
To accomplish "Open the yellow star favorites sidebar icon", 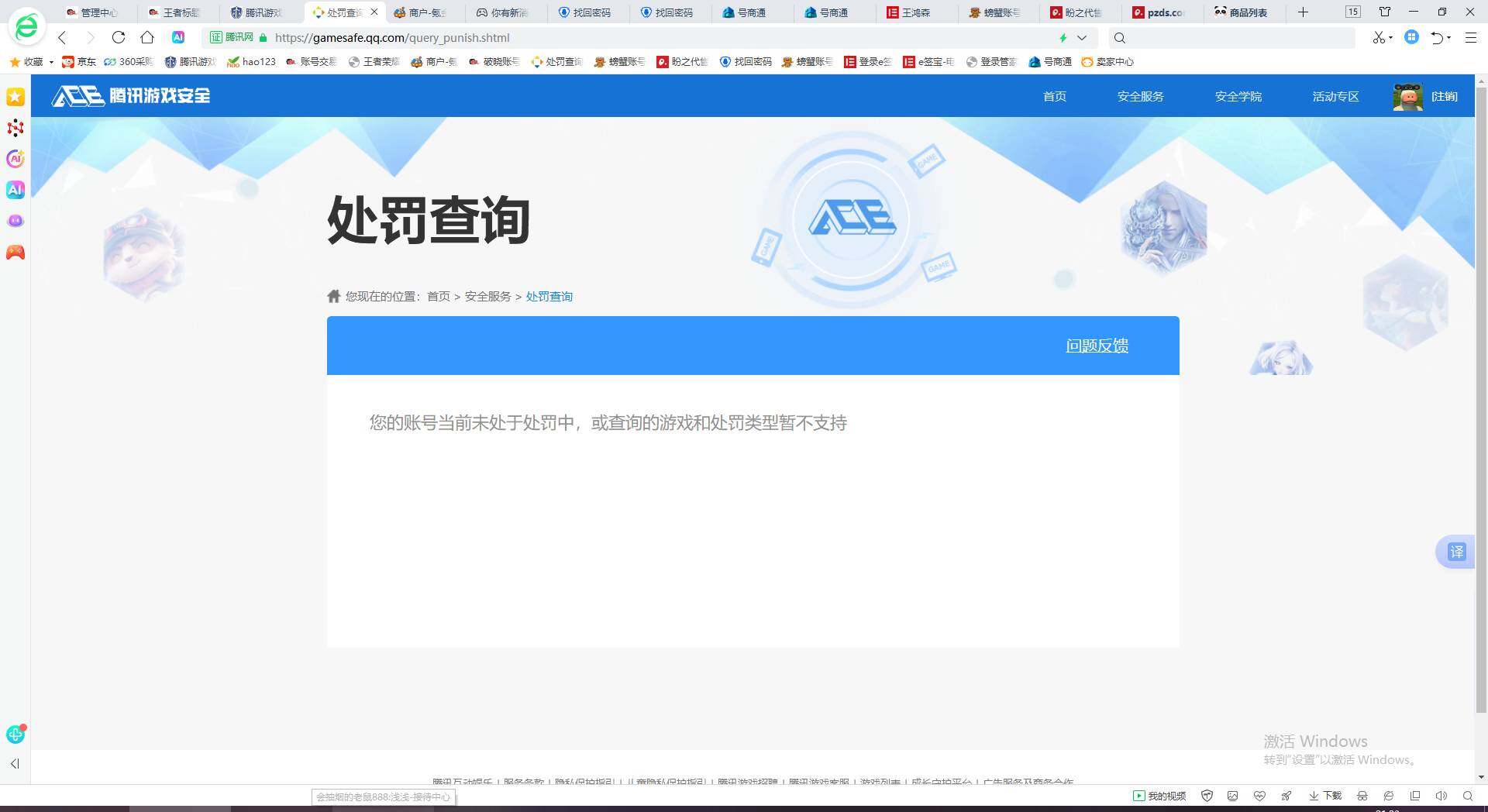I will pos(15,97).
